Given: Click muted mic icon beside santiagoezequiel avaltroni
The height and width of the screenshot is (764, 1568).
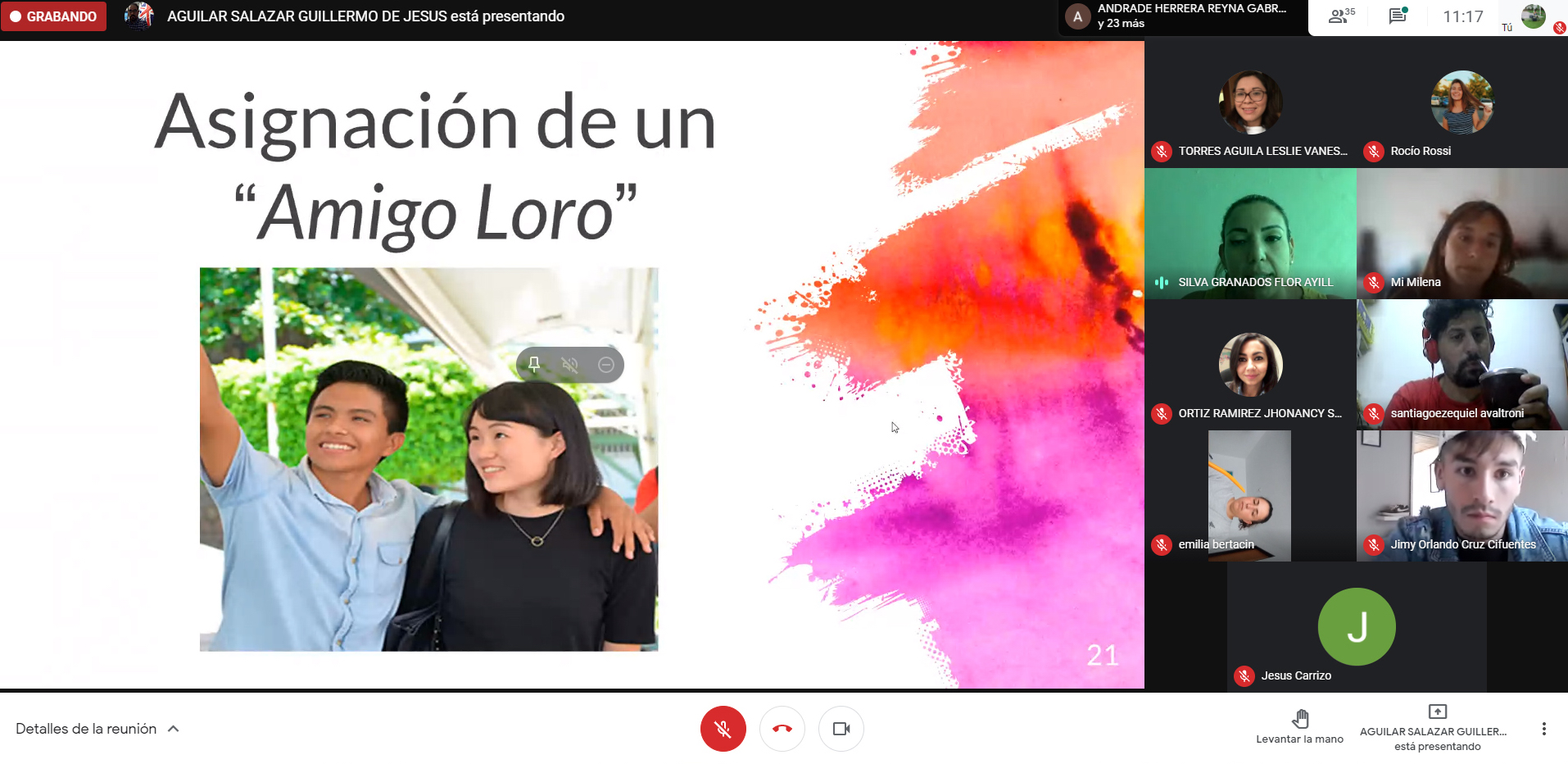Looking at the screenshot, I should pos(1374,413).
